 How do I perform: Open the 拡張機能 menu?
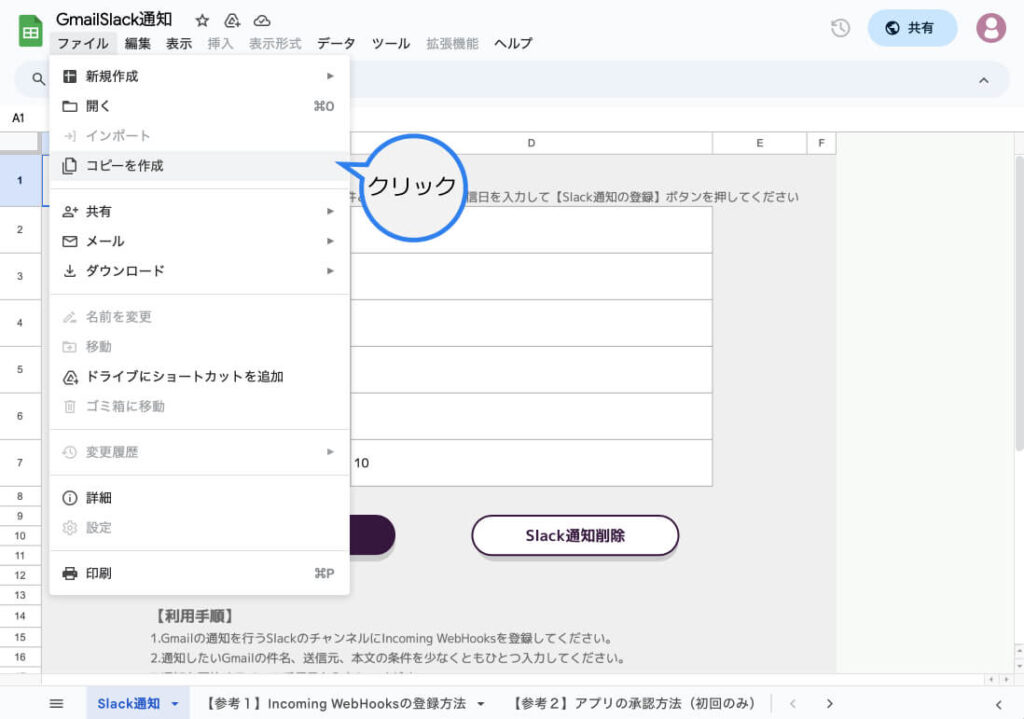(453, 44)
